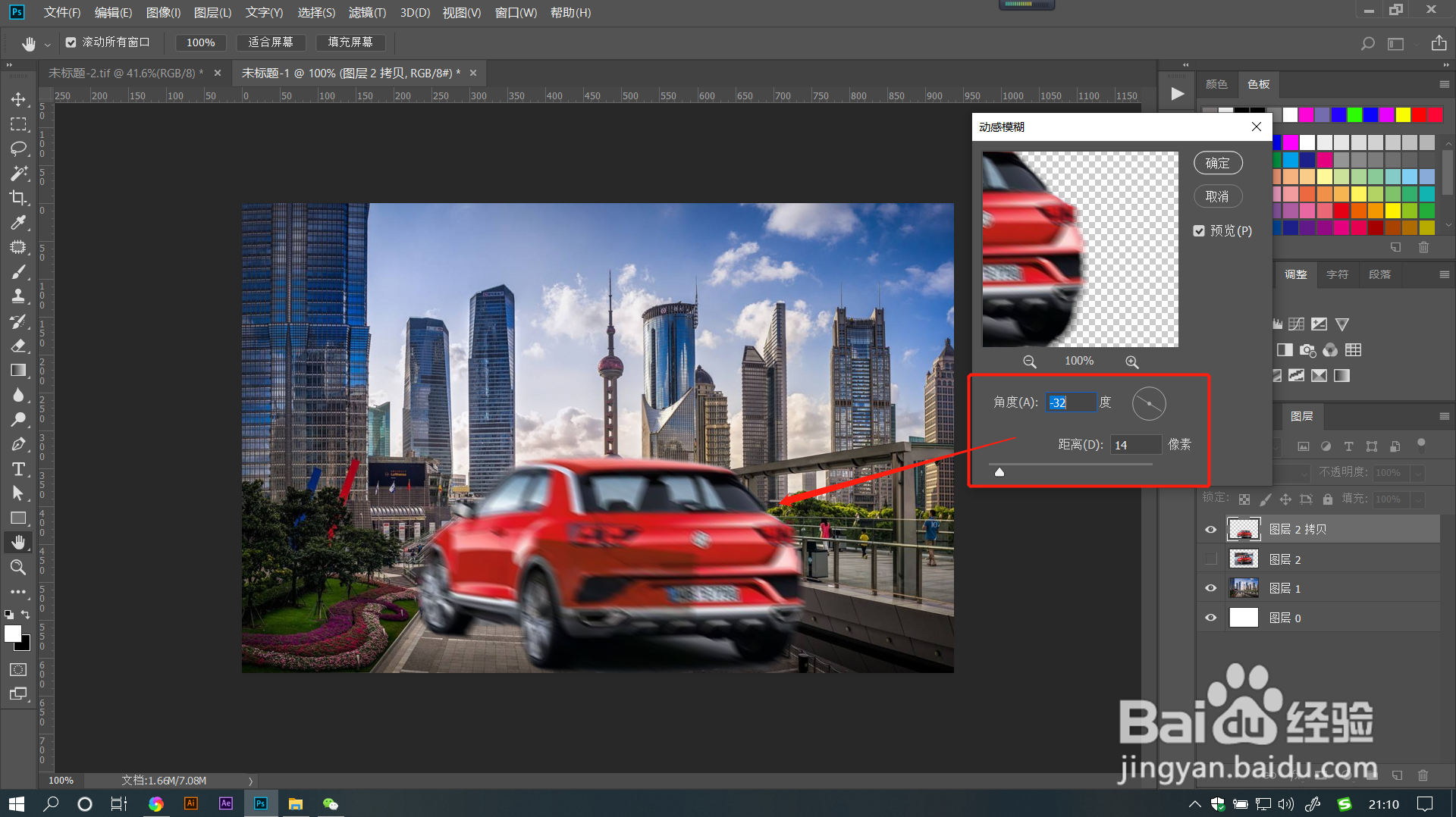Hide the 图层 0 layer
This screenshot has height=817, width=1456.
pyautogui.click(x=1211, y=618)
